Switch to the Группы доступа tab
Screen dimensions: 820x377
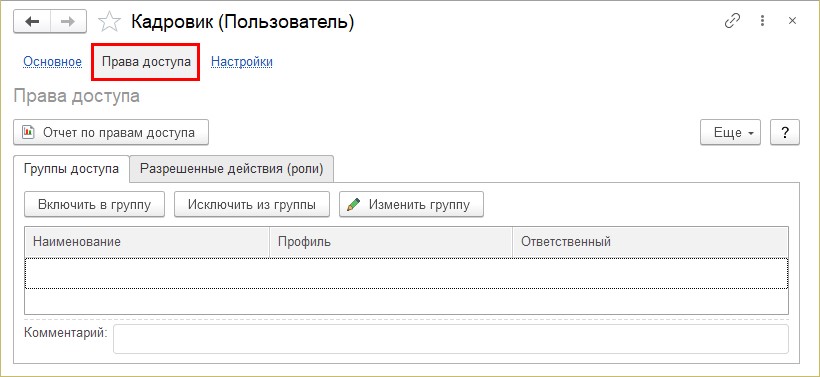pyautogui.click(x=71, y=169)
